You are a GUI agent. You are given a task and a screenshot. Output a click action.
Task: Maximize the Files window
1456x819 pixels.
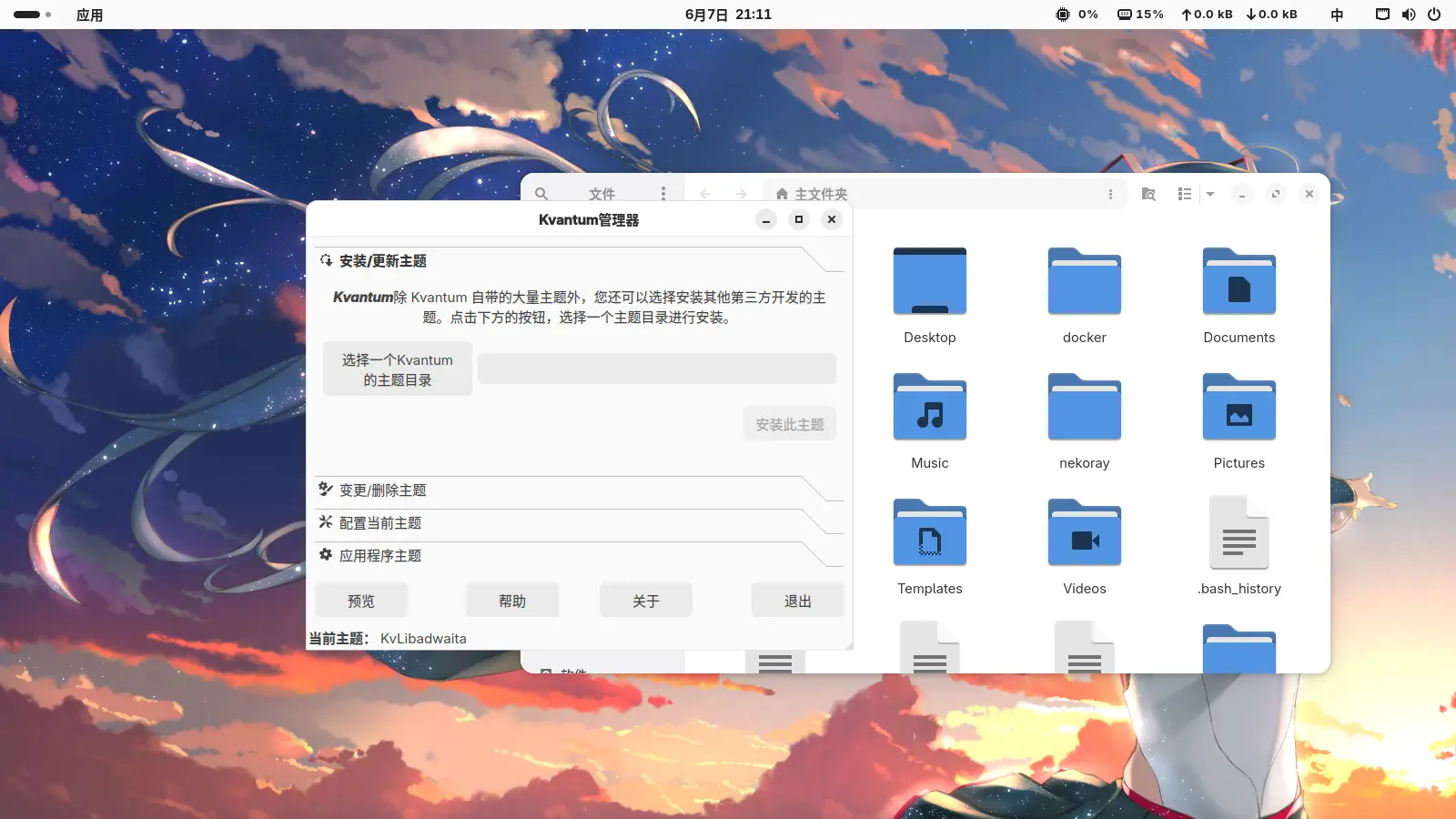tap(1276, 194)
